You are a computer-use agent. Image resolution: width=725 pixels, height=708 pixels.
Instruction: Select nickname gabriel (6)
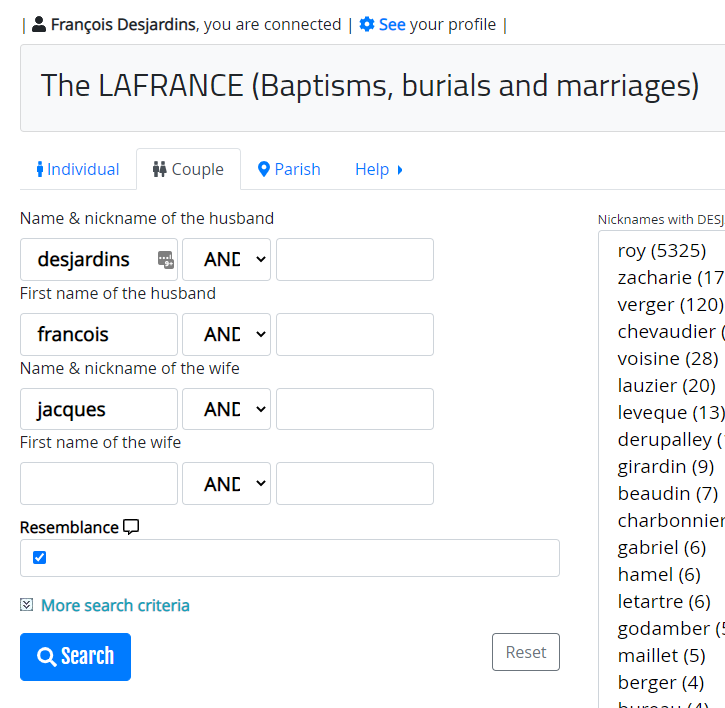(662, 548)
